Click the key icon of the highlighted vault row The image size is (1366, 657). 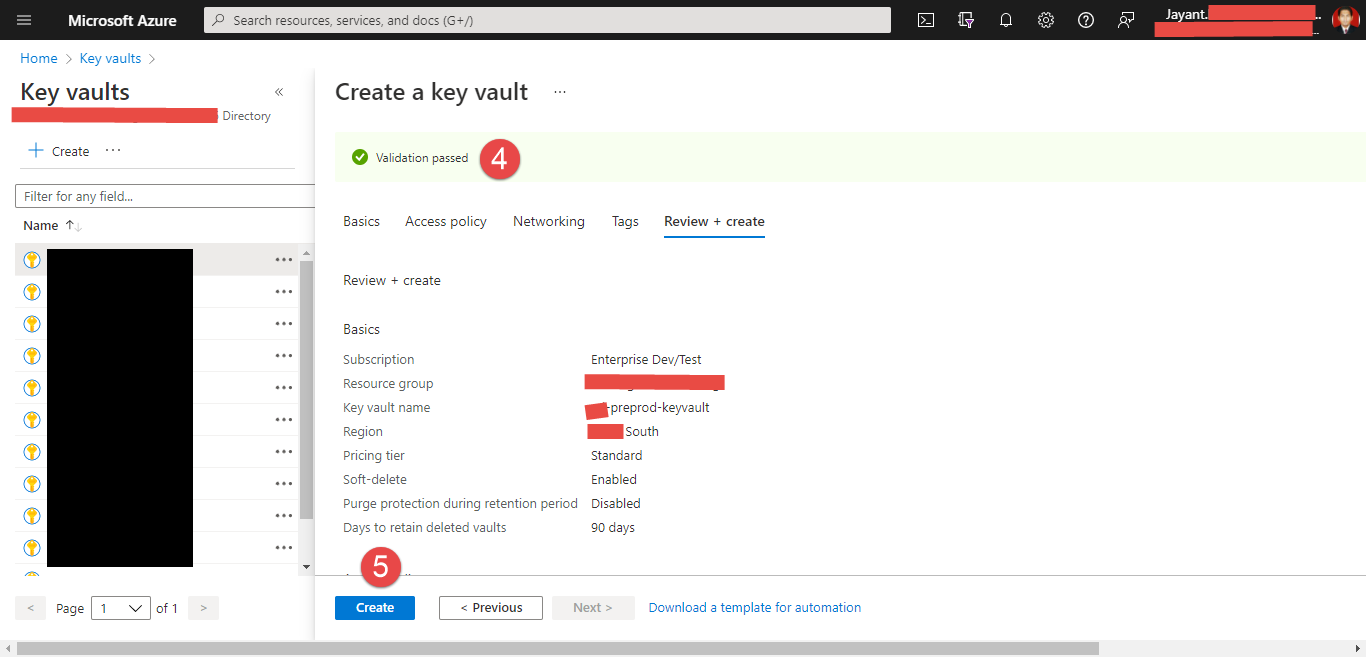point(32,260)
